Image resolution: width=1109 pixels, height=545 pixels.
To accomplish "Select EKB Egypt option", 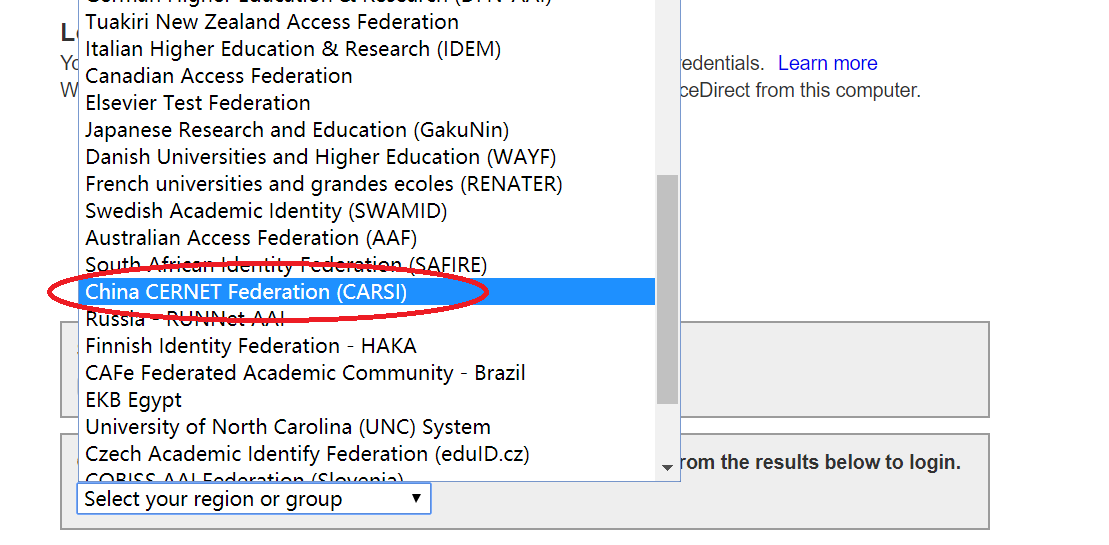I will click(x=134, y=400).
